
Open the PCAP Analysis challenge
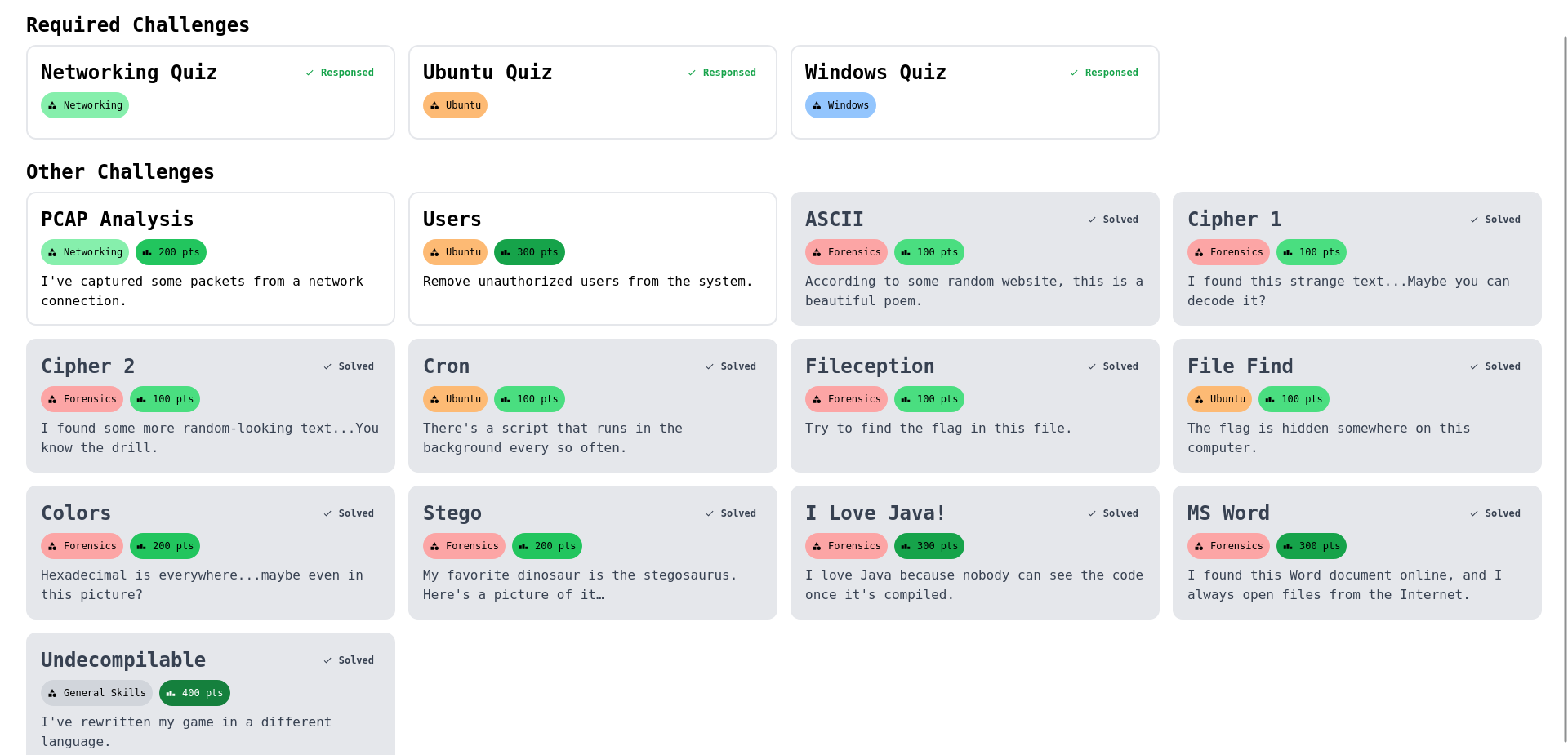(118, 220)
